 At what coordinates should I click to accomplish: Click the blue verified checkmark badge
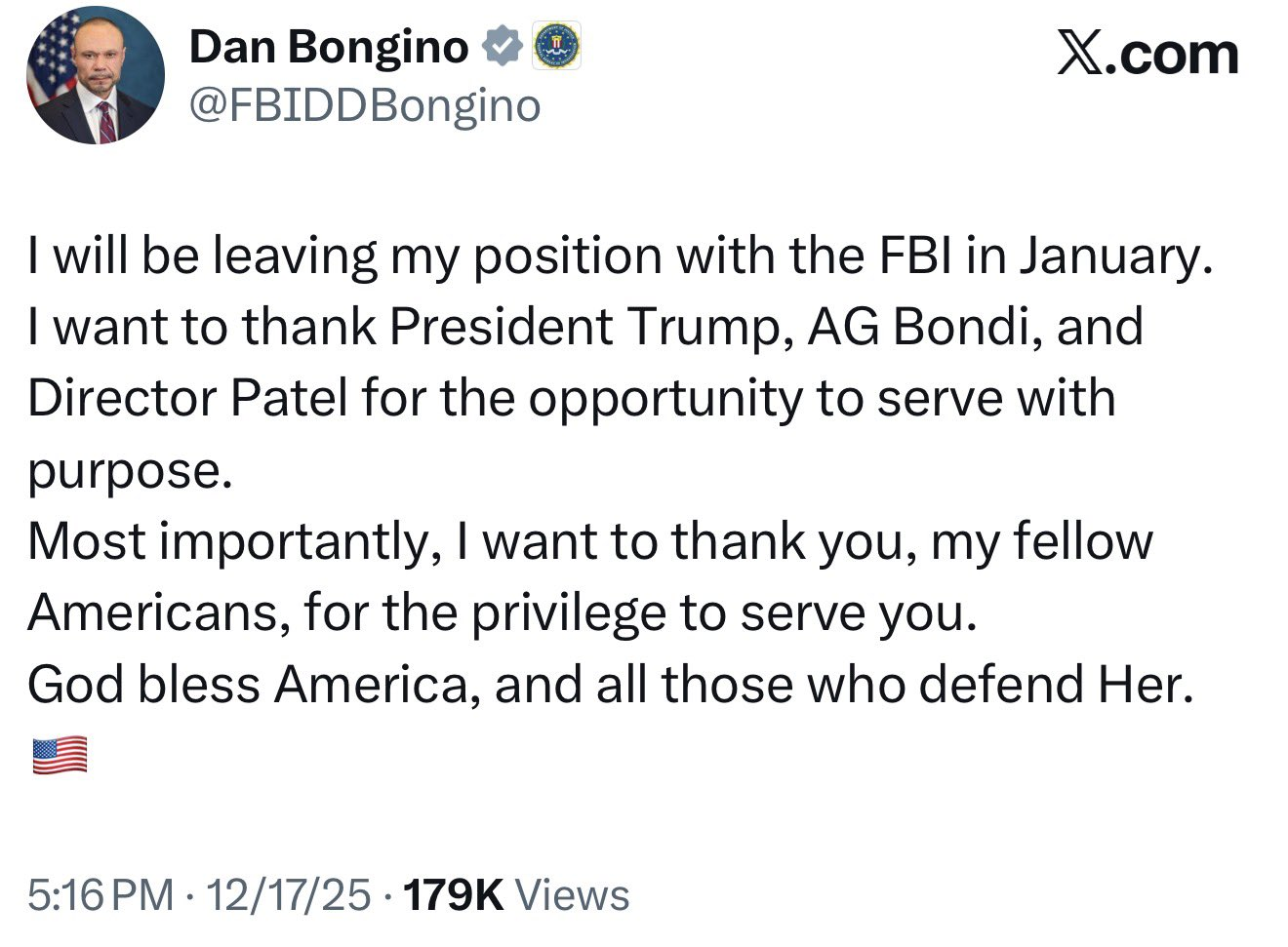pyautogui.click(x=502, y=47)
